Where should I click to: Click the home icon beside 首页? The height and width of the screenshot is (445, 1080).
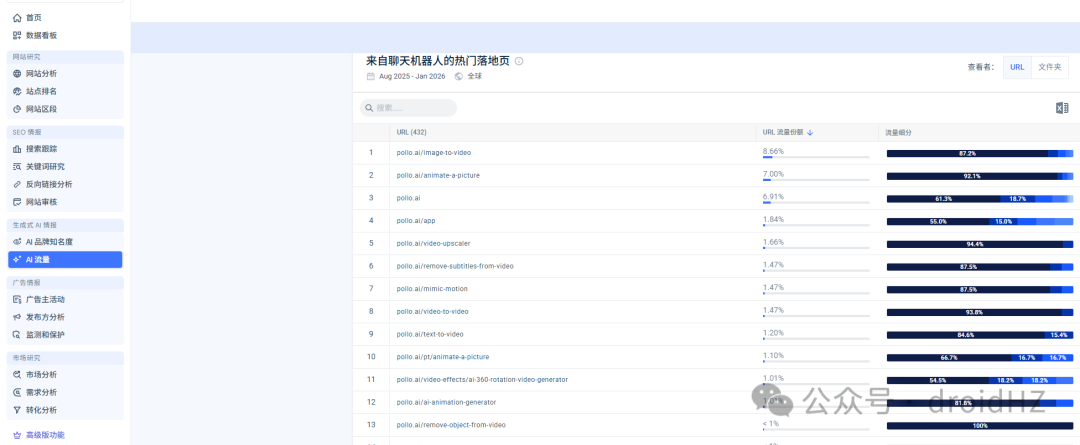tap(17, 18)
